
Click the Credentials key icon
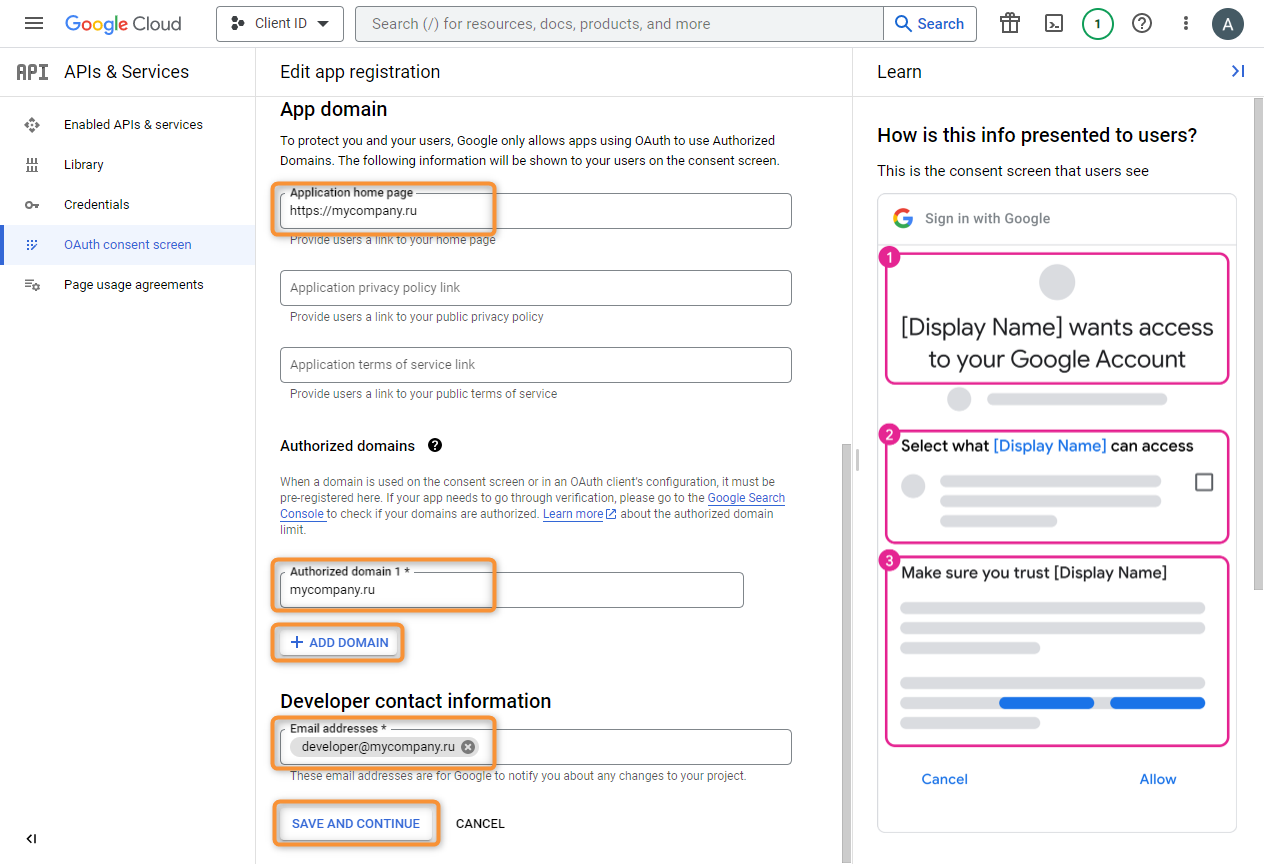[x=32, y=205]
